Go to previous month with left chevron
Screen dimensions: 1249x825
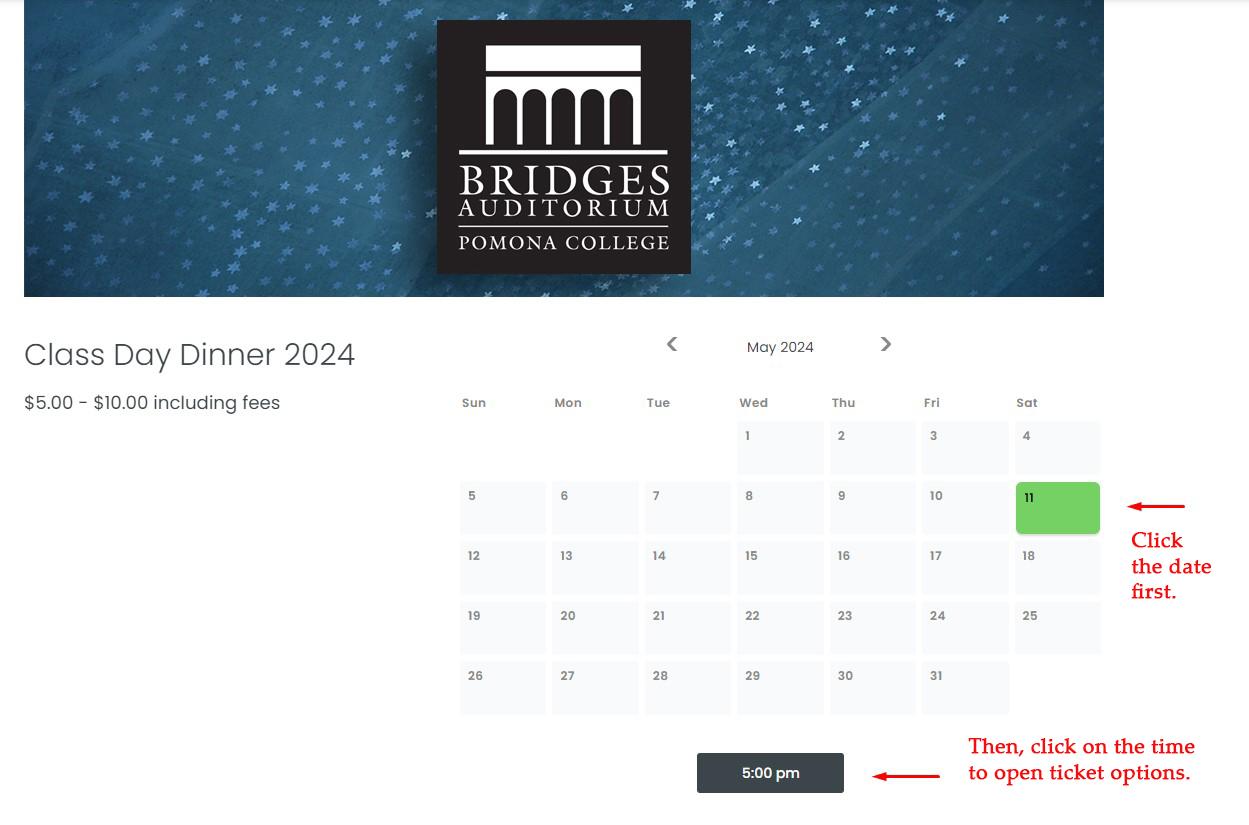(x=672, y=344)
